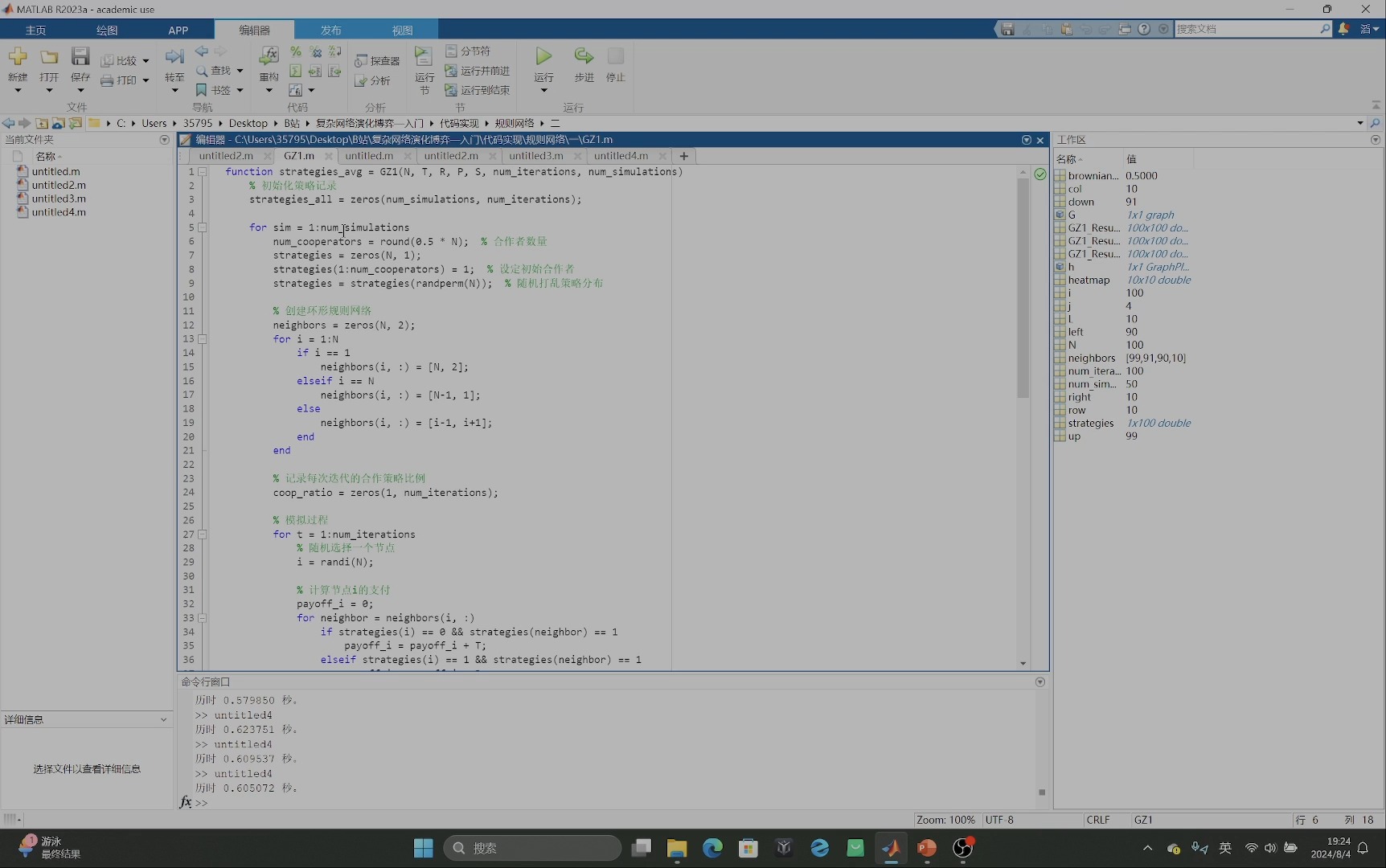Wrap comments using the third % icon

tap(335, 51)
